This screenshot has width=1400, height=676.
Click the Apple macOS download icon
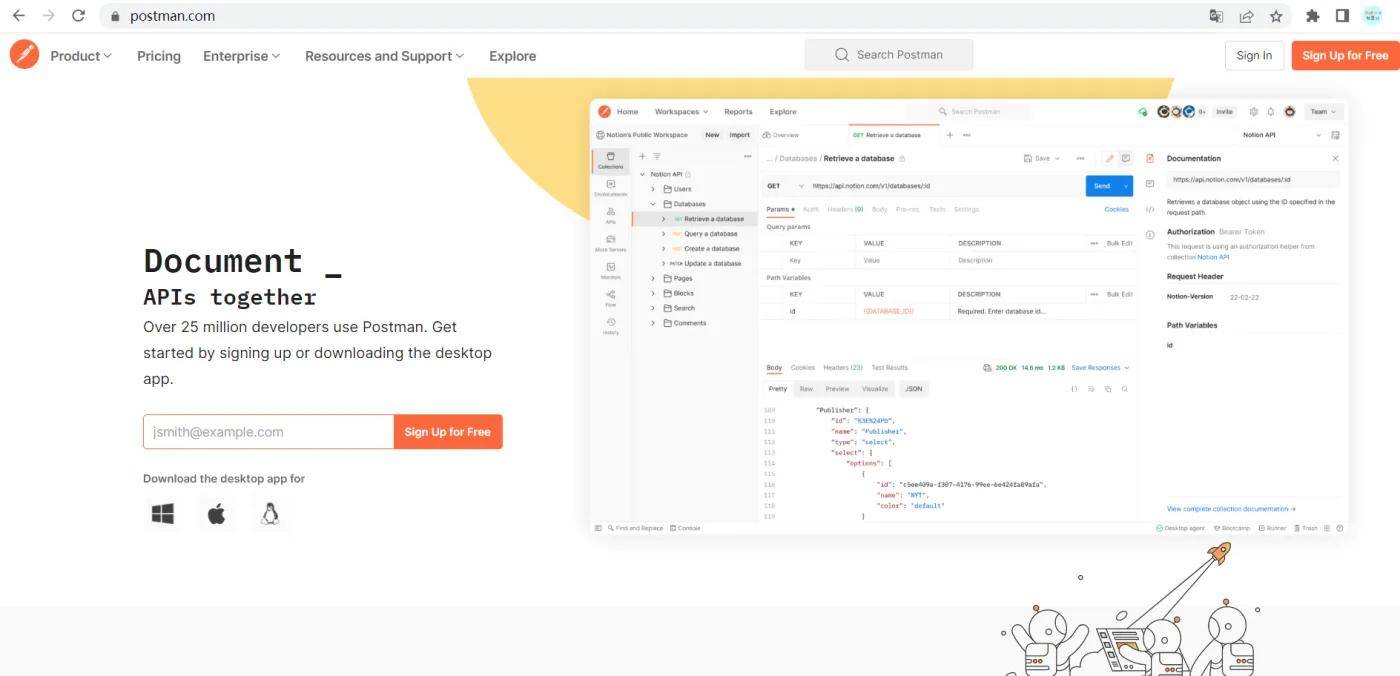(x=216, y=514)
